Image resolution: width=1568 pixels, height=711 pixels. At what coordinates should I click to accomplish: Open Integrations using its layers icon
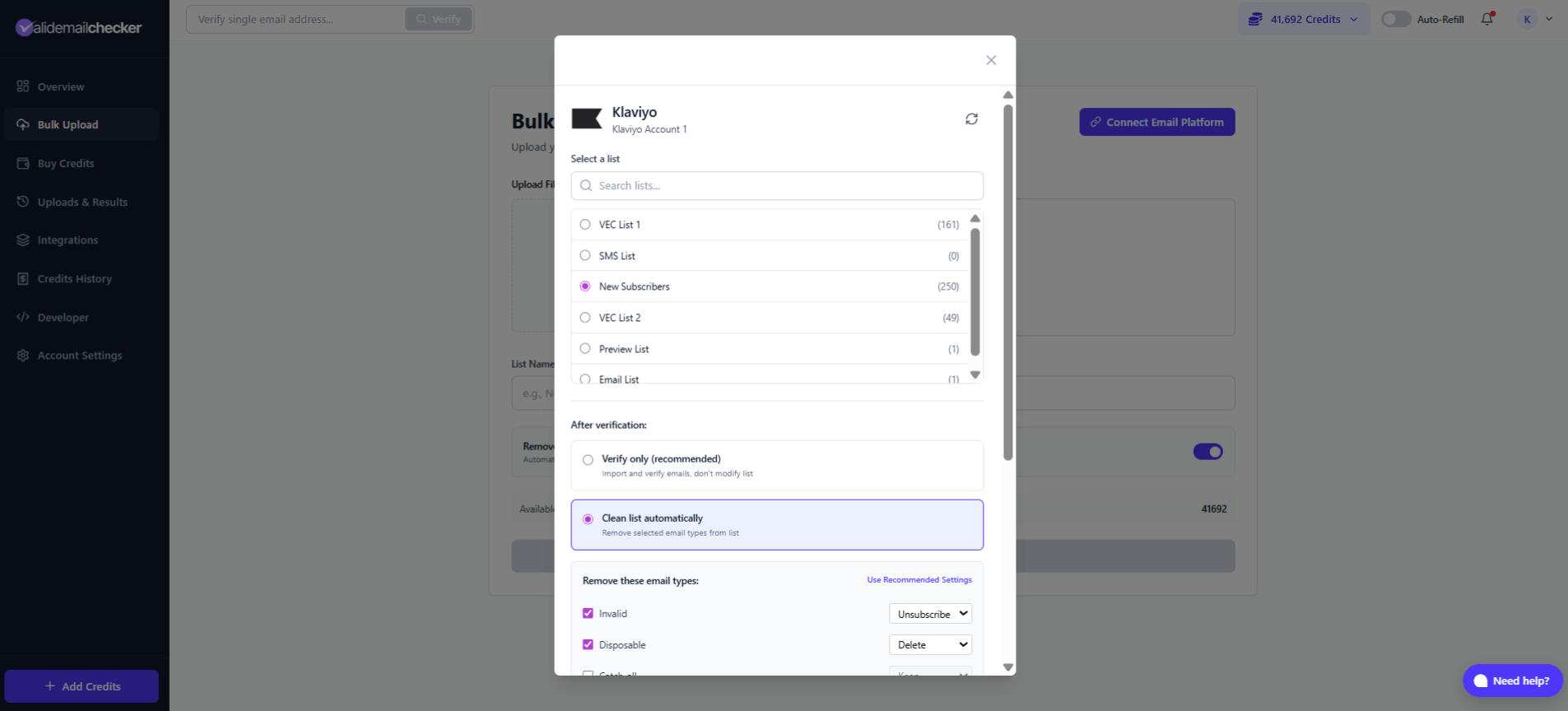(24, 239)
